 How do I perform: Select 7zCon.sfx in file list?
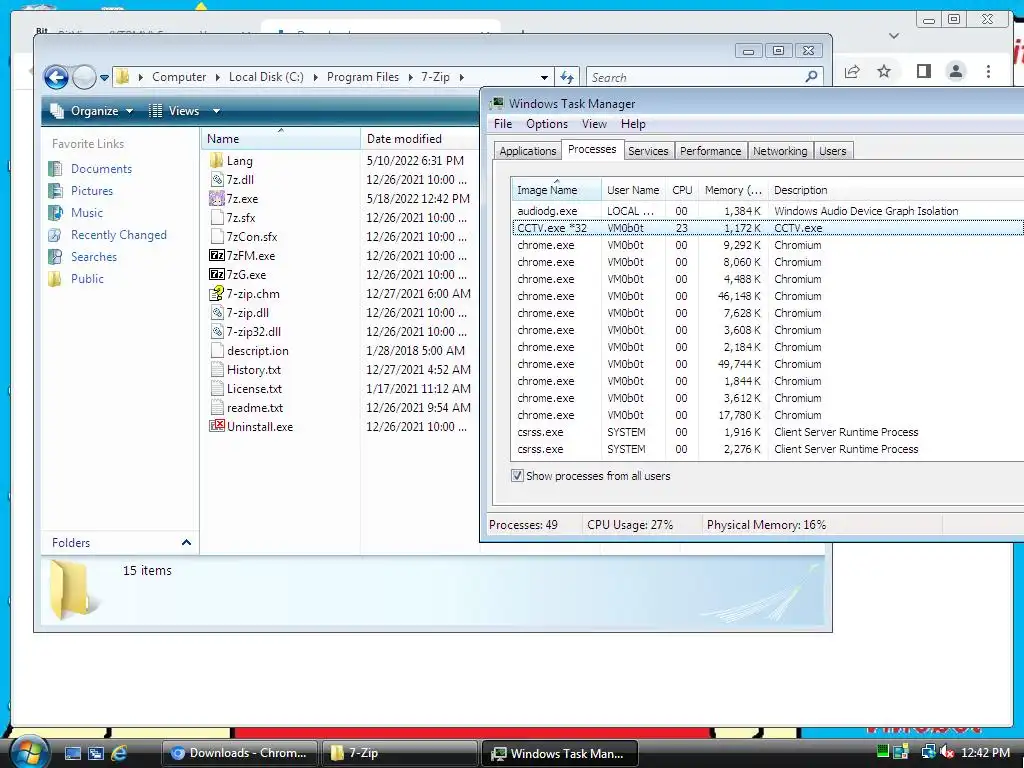(251, 236)
